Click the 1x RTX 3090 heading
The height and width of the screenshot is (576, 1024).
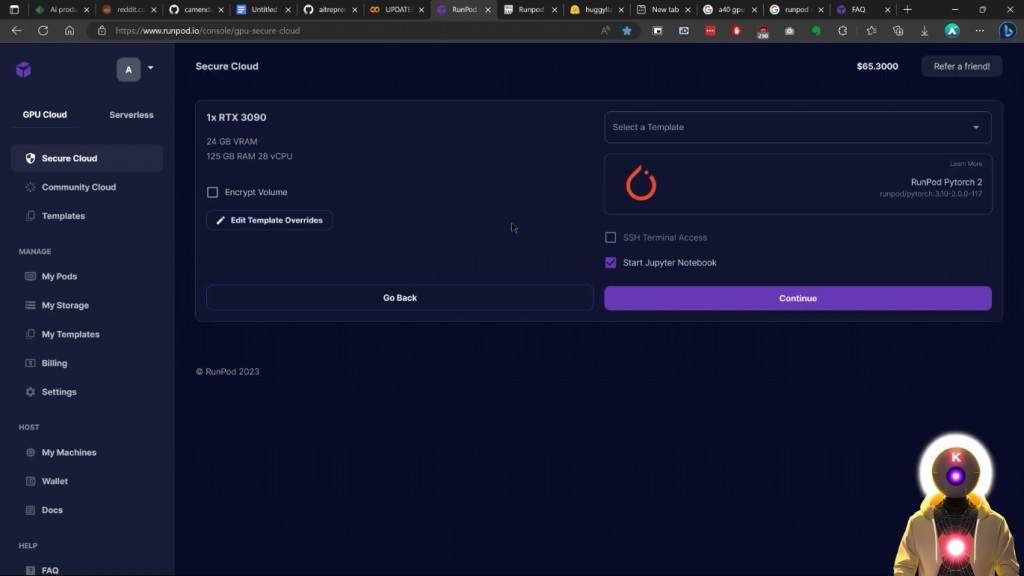[236, 118]
